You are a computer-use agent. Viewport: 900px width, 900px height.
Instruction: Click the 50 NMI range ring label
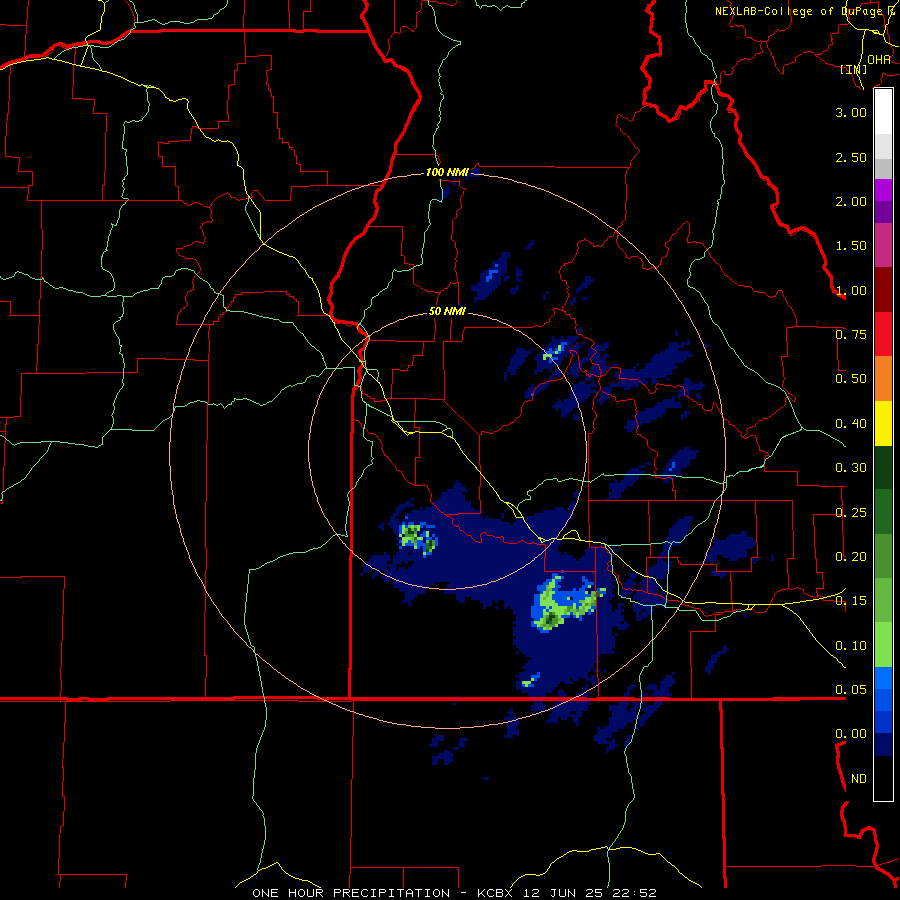pyautogui.click(x=447, y=312)
